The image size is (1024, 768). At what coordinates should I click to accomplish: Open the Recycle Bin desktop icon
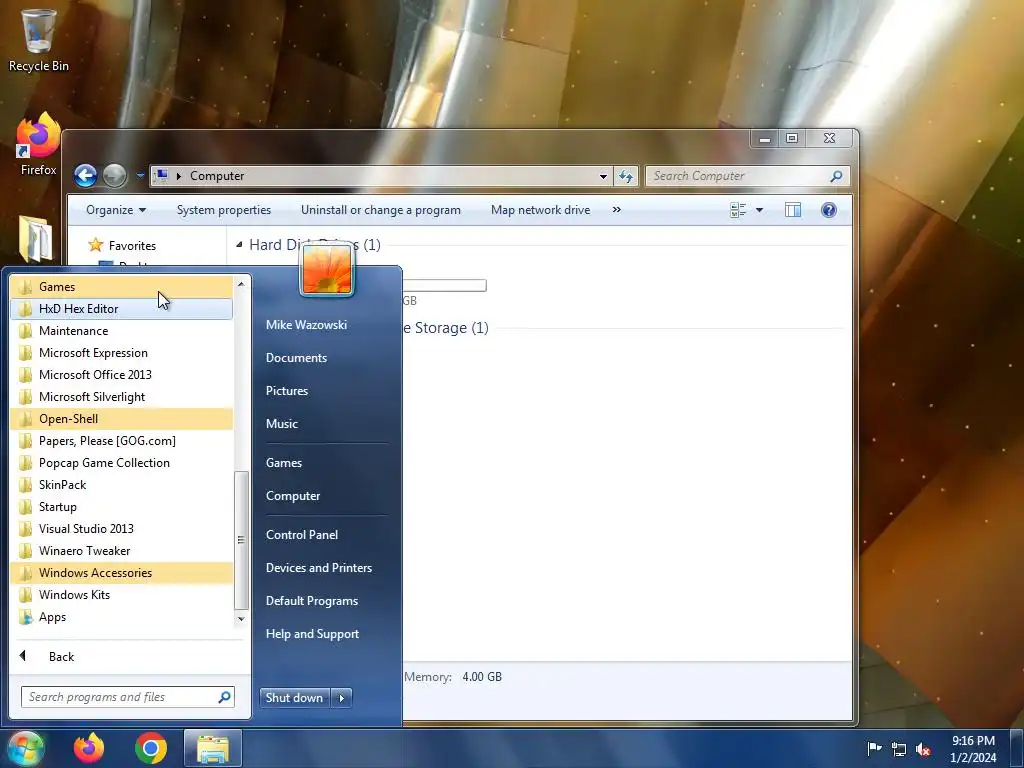pos(39,38)
